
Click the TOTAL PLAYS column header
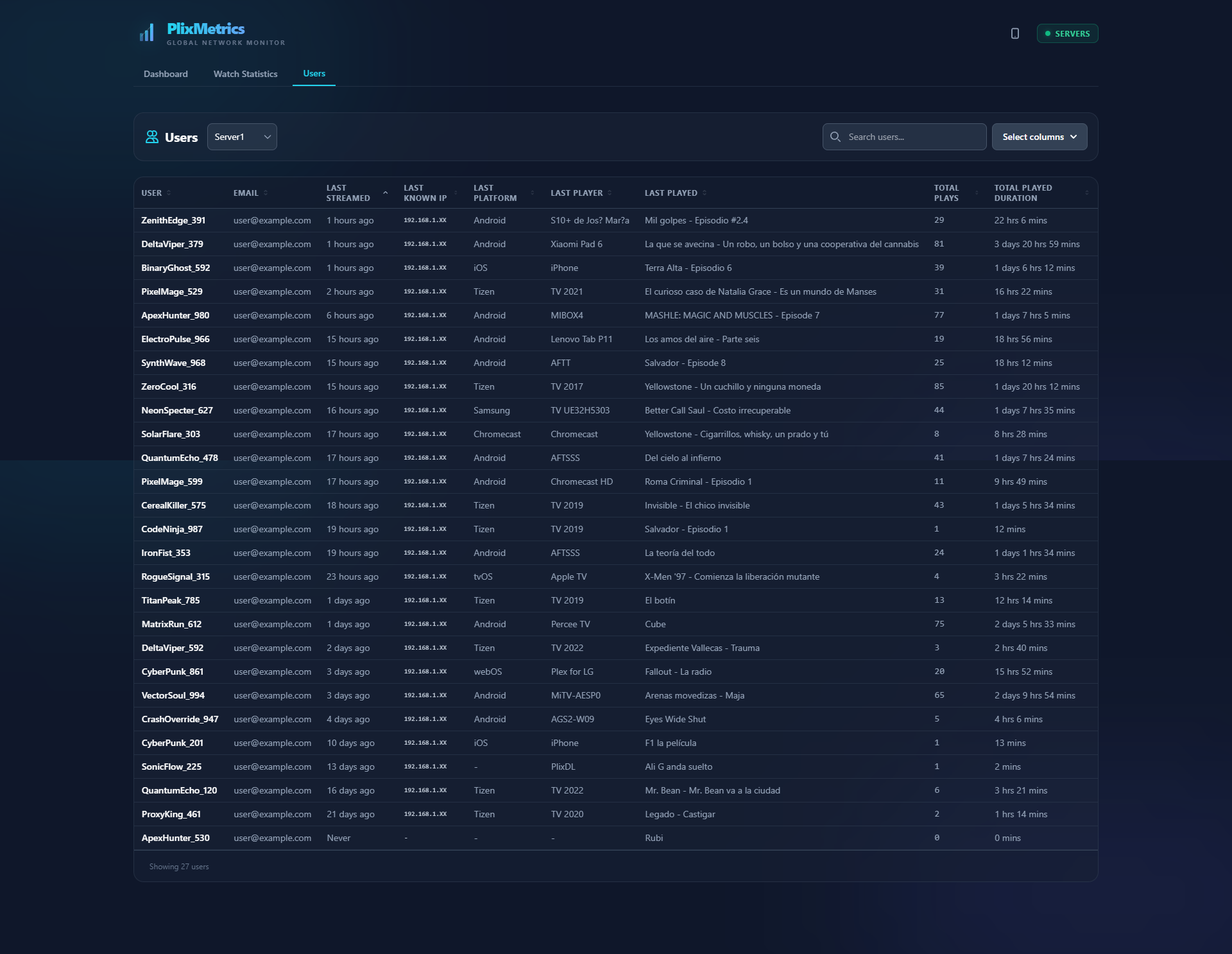(946, 193)
